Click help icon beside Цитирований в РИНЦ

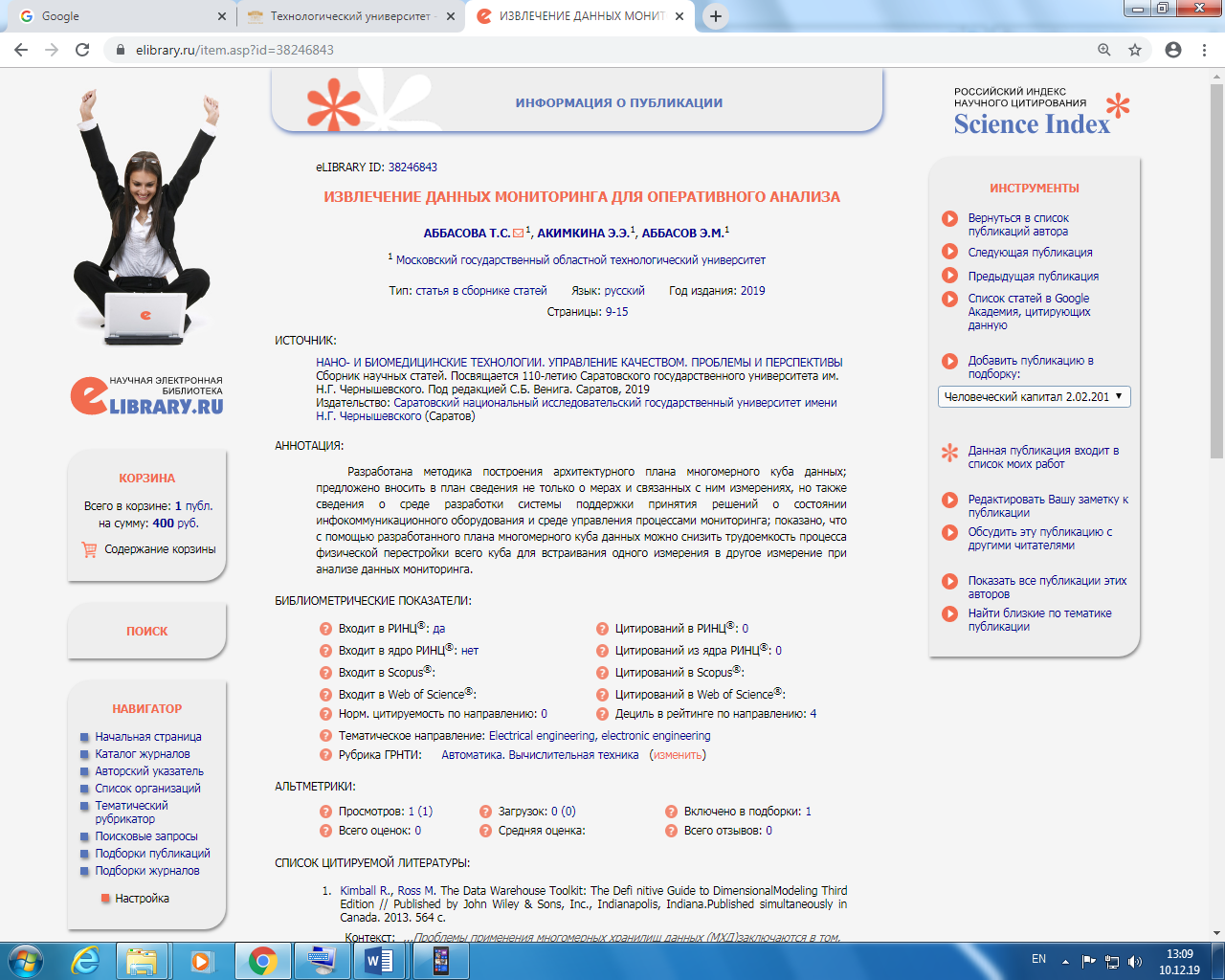pos(602,629)
